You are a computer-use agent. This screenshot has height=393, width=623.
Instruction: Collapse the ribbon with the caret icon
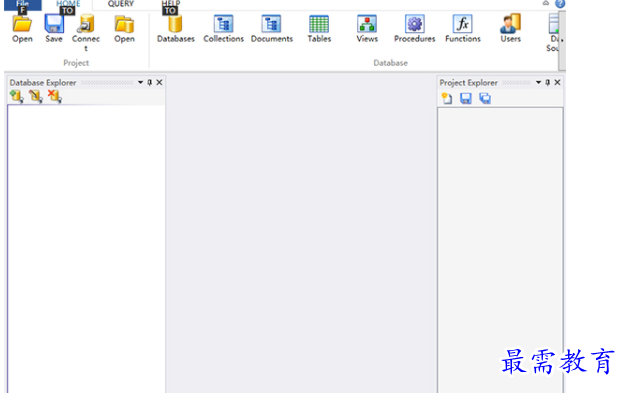pos(546,3)
